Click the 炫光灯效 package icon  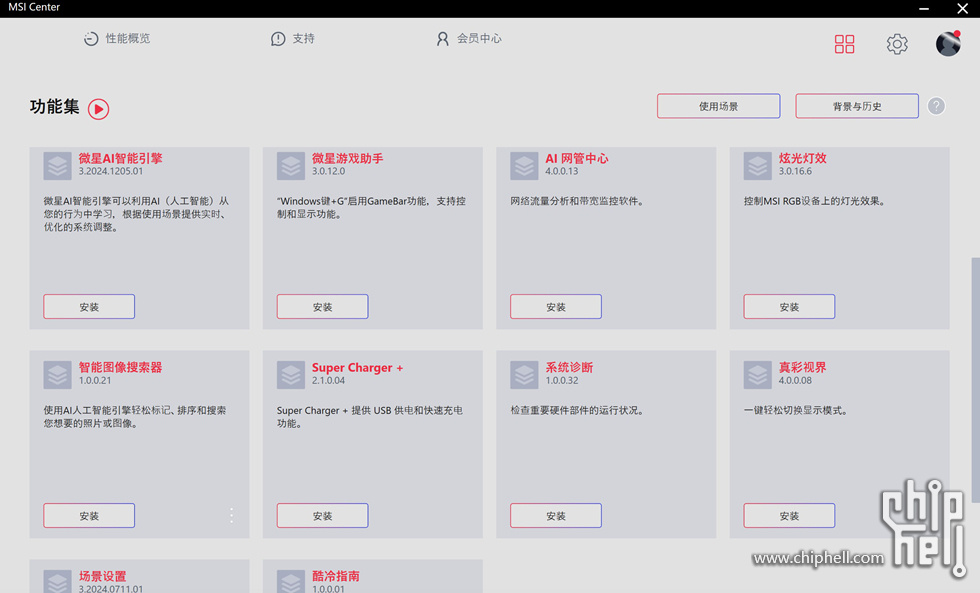758,166
